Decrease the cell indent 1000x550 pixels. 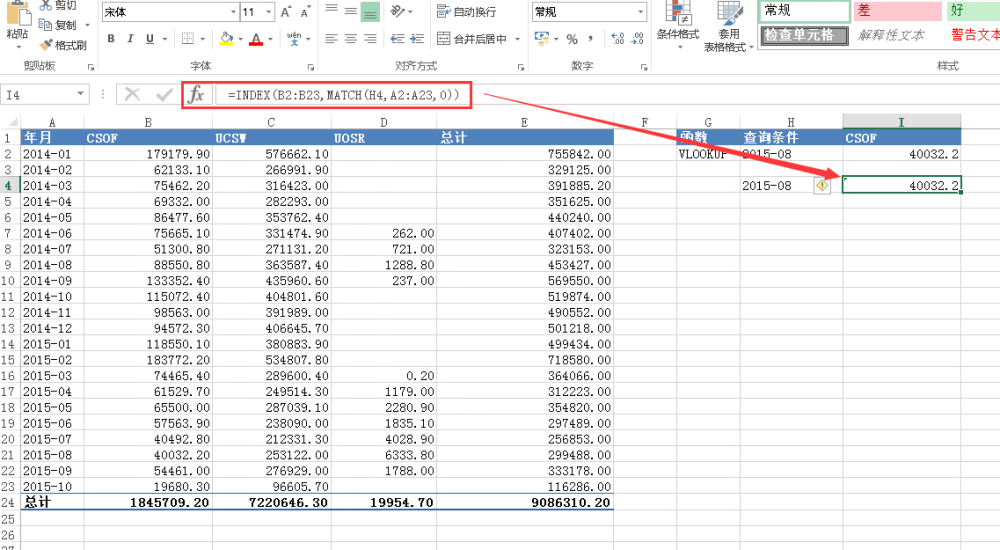pos(397,39)
